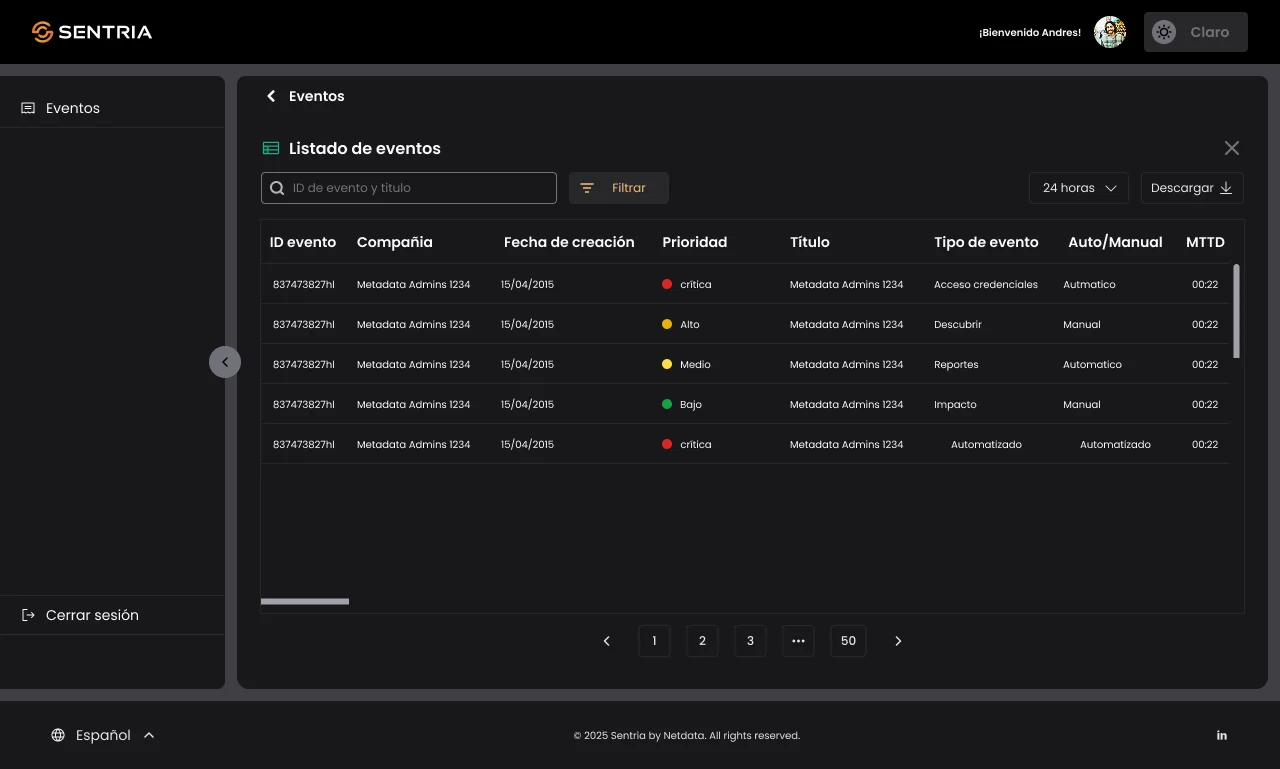
Task: Click the globe language icon
Action: (x=58, y=735)
